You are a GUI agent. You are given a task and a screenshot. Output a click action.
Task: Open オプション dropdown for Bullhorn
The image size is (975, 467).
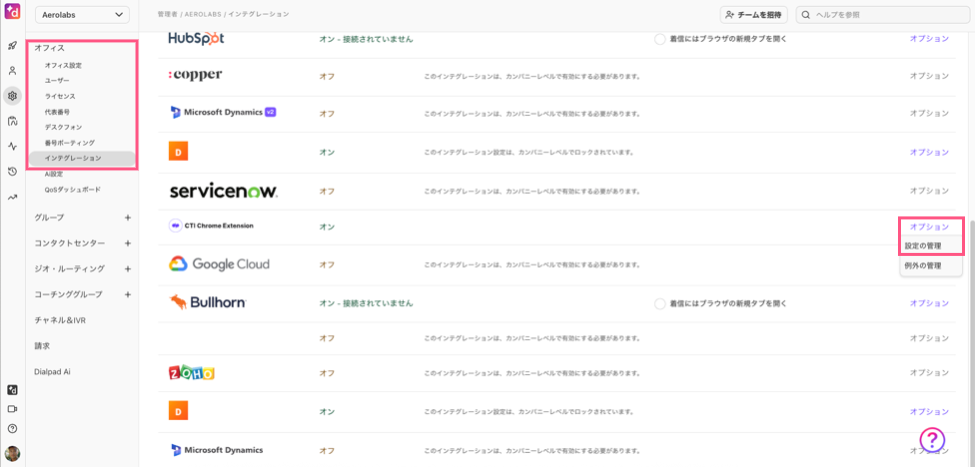pos(930,303)
